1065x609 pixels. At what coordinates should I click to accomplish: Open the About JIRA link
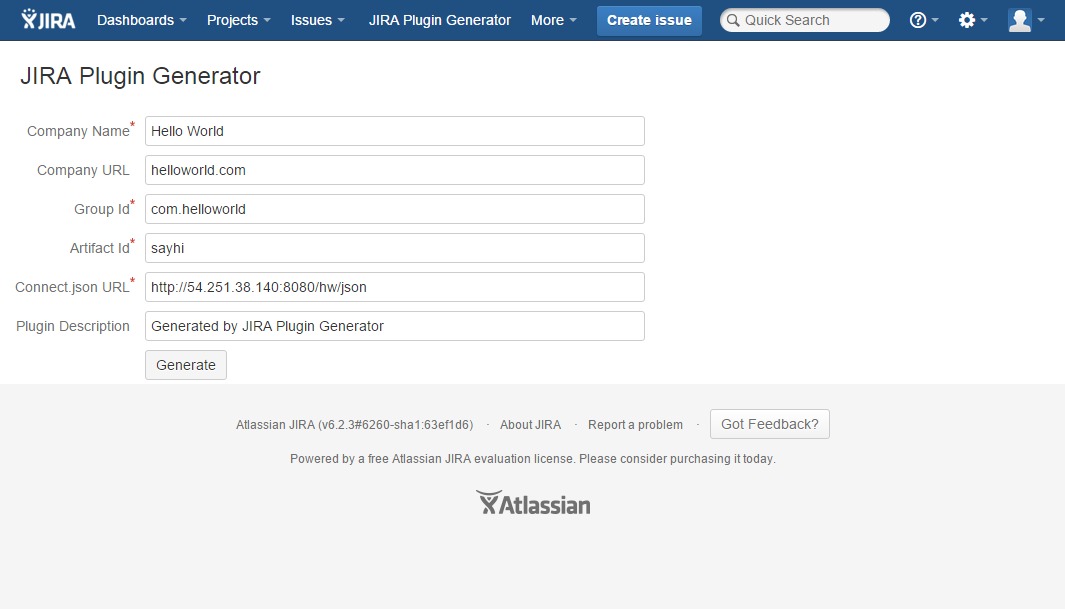(530, 425)
